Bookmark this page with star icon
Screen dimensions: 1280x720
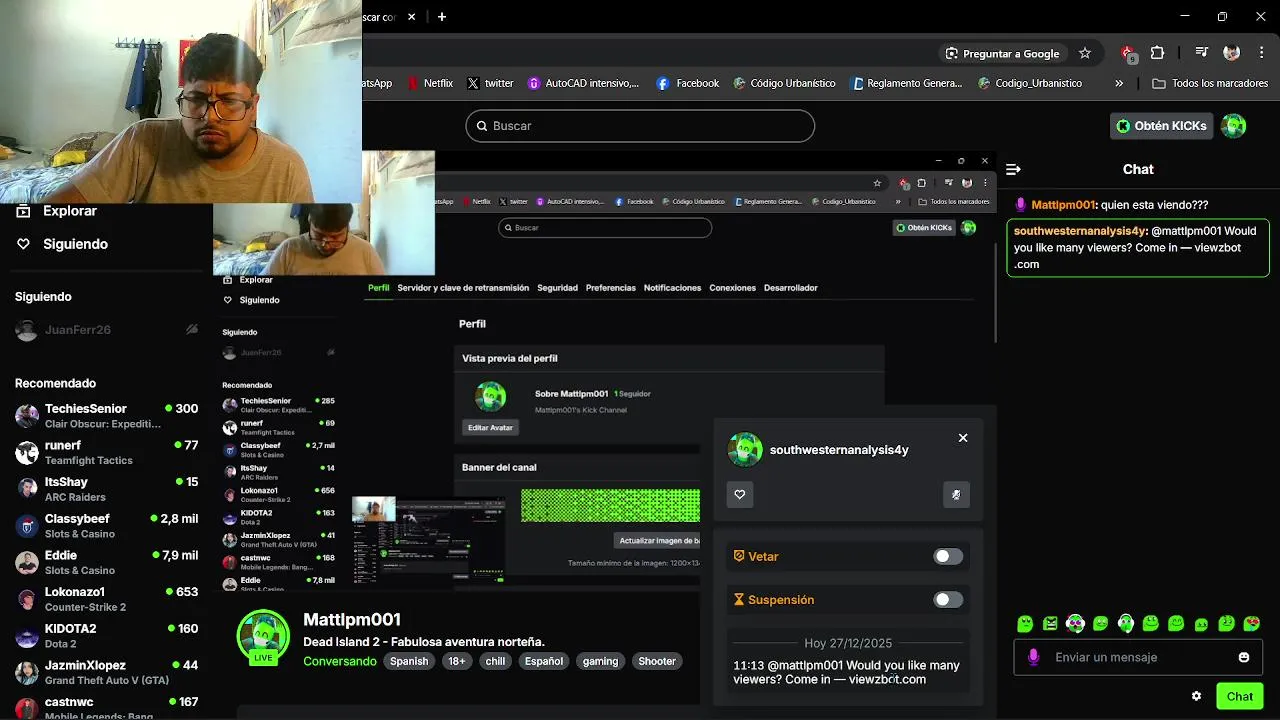point(1084,53)
